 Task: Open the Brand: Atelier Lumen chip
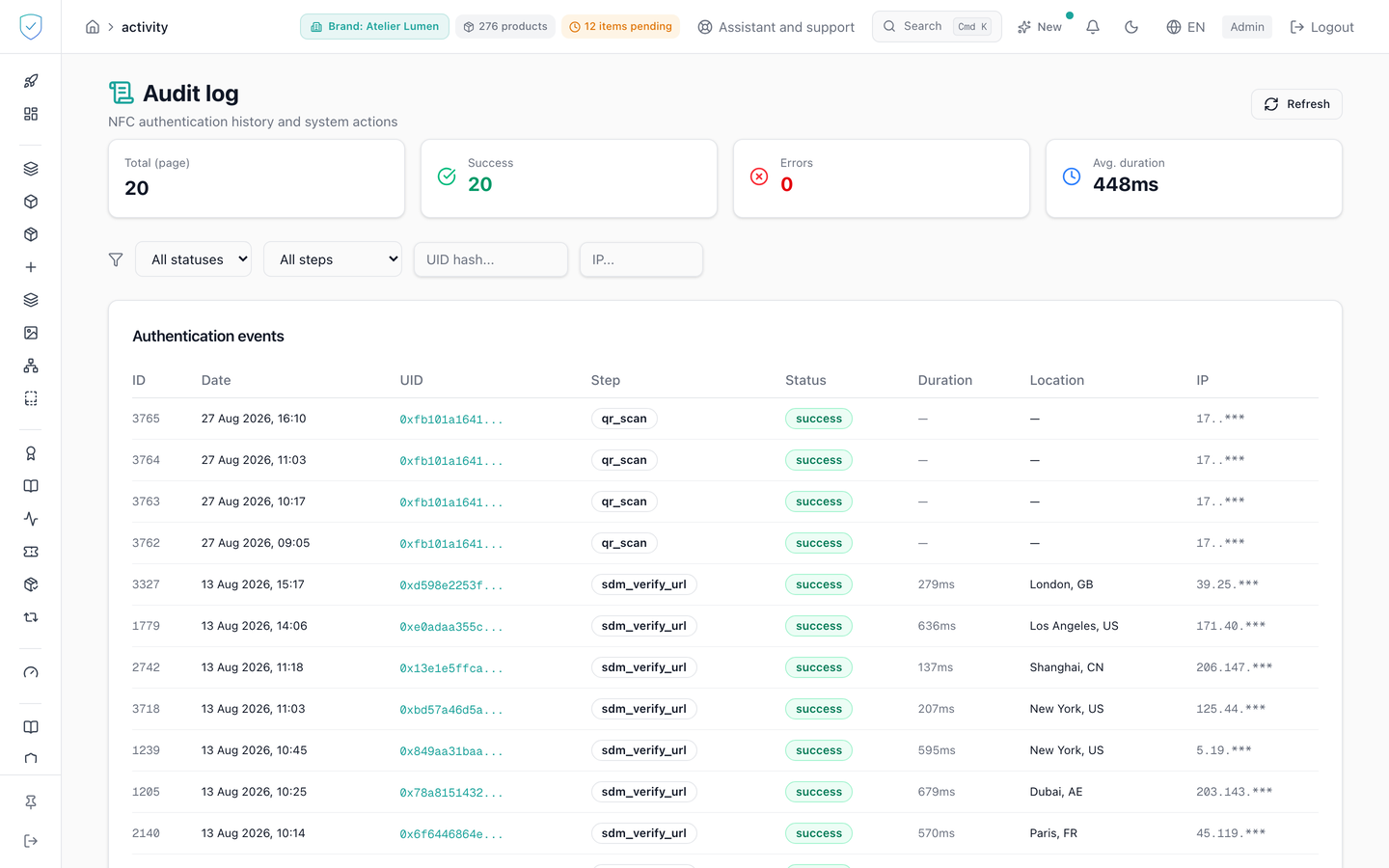tap(374, 27)
